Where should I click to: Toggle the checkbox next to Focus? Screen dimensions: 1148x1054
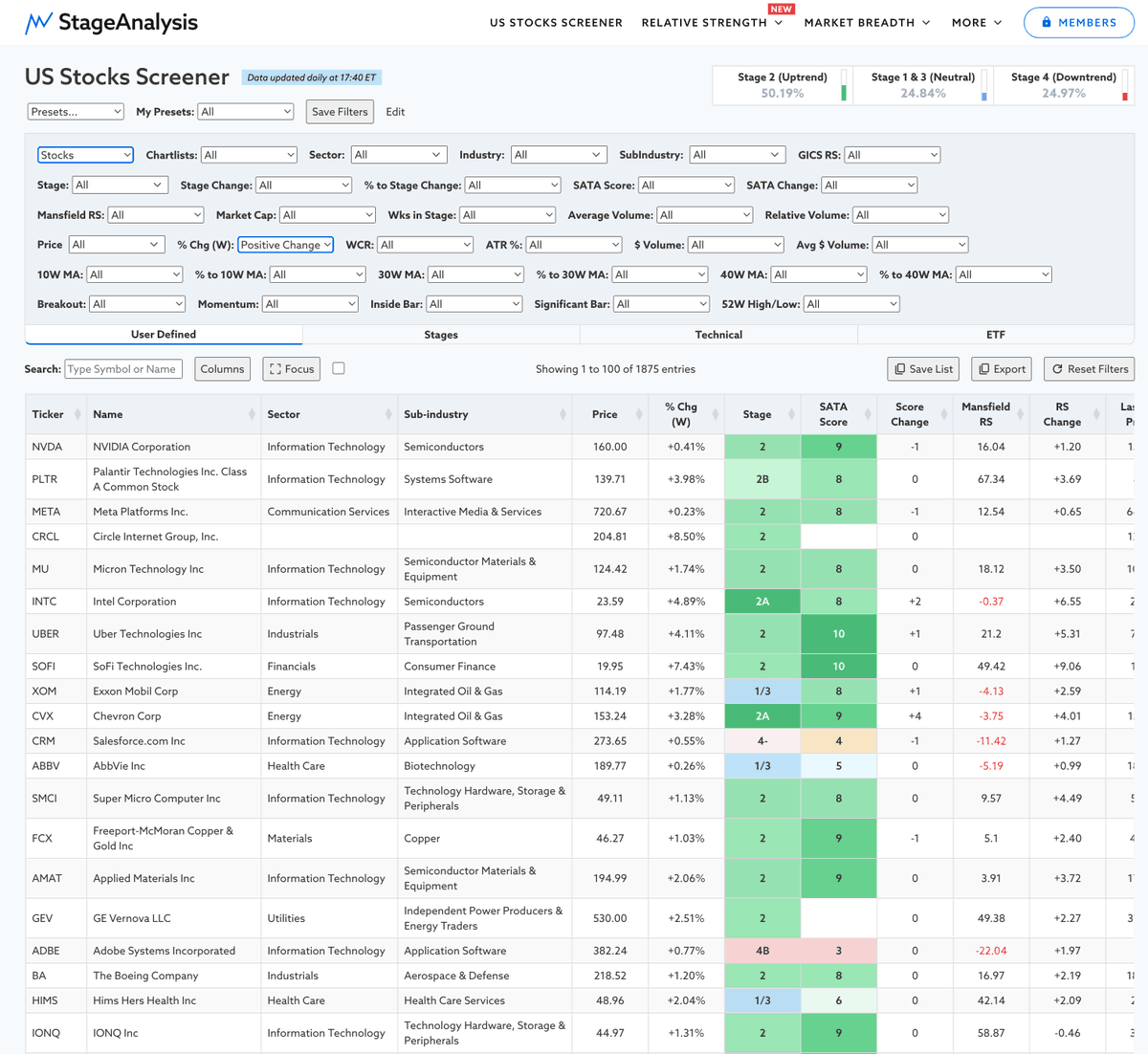click(x=339, y=368)
